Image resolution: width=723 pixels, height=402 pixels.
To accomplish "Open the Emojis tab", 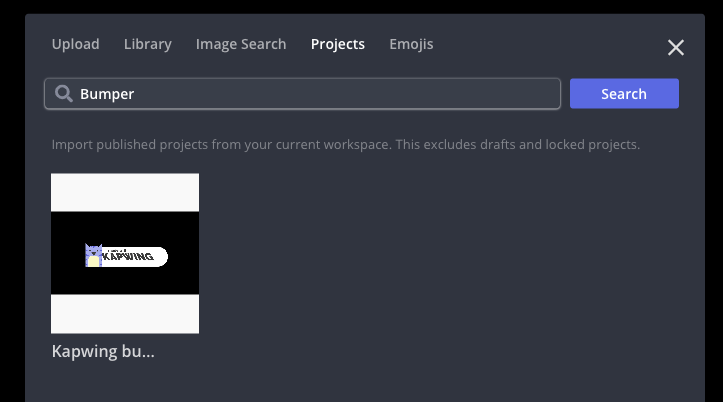I will point(411,44).
